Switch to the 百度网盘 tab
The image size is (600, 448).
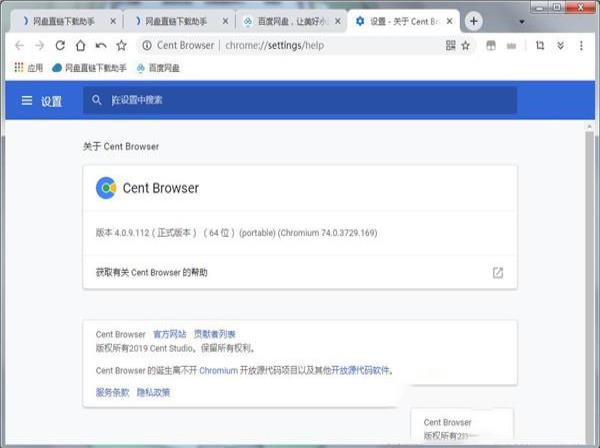pos(291,21)
